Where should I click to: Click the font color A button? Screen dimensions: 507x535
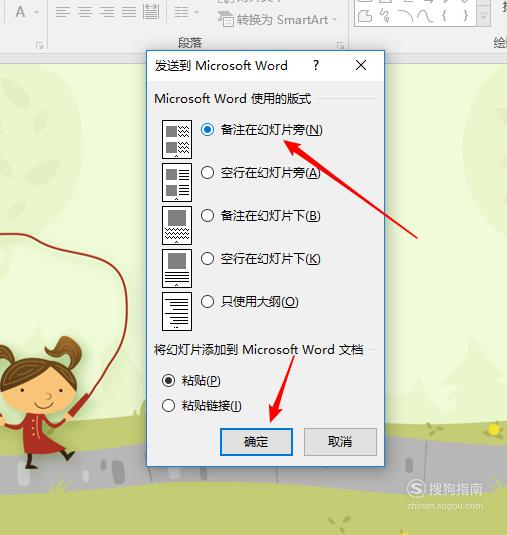coord(20,12)
